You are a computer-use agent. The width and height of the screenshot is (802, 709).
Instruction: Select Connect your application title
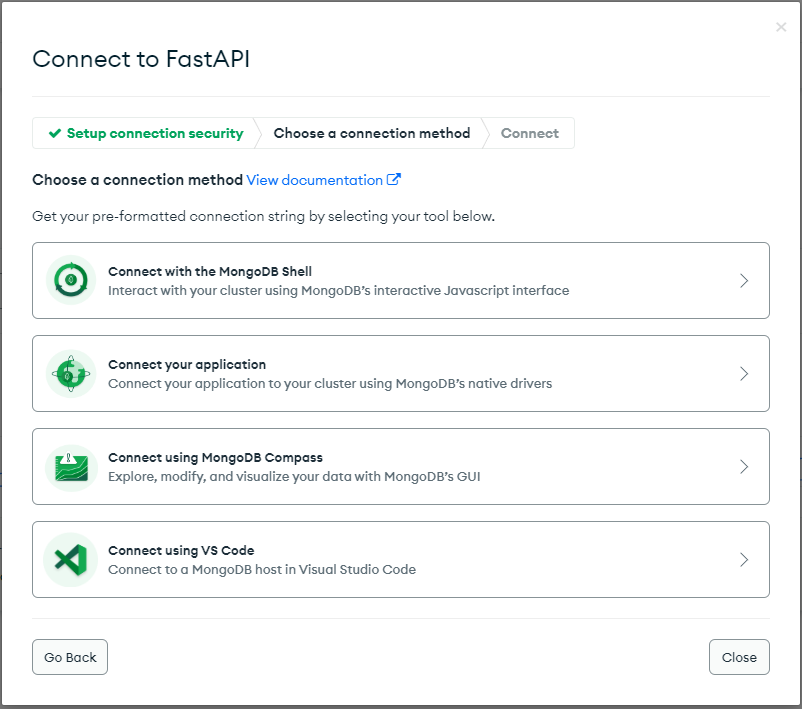[x=187, y=364]
